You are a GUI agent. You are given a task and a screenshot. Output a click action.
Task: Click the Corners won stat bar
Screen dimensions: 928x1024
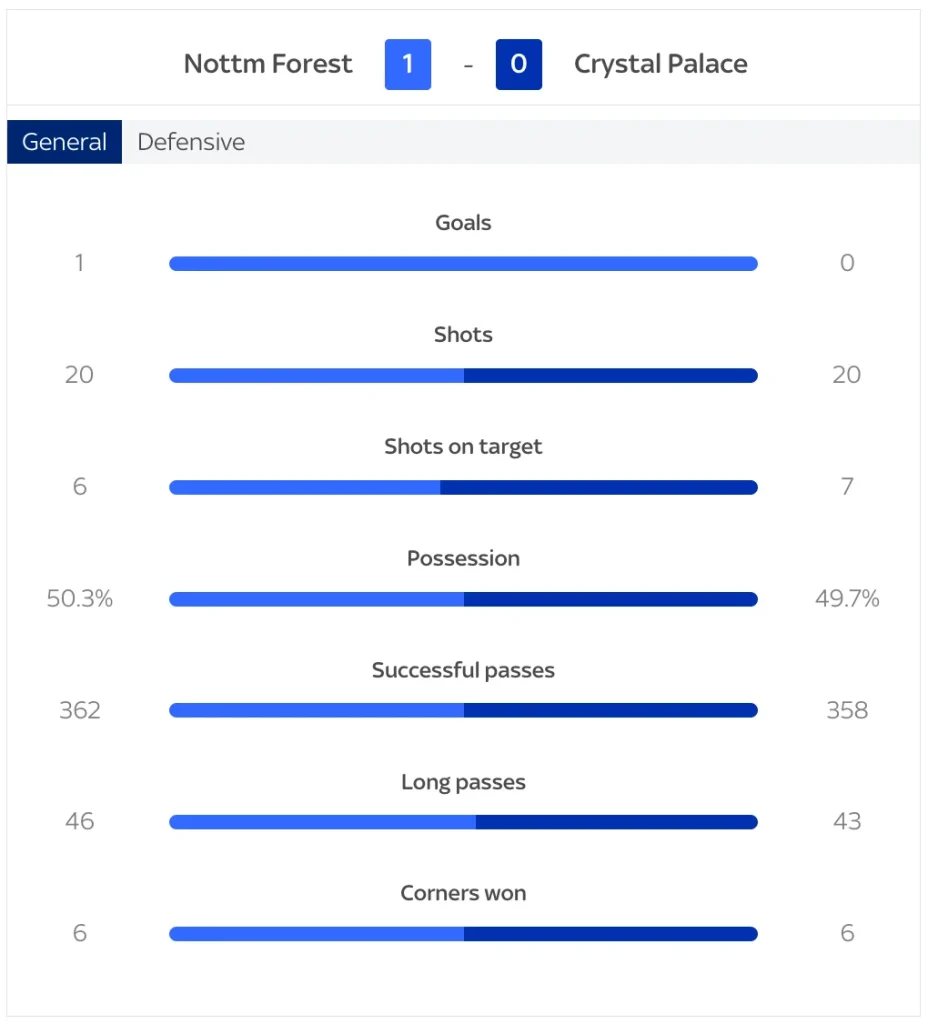(463, 933)
